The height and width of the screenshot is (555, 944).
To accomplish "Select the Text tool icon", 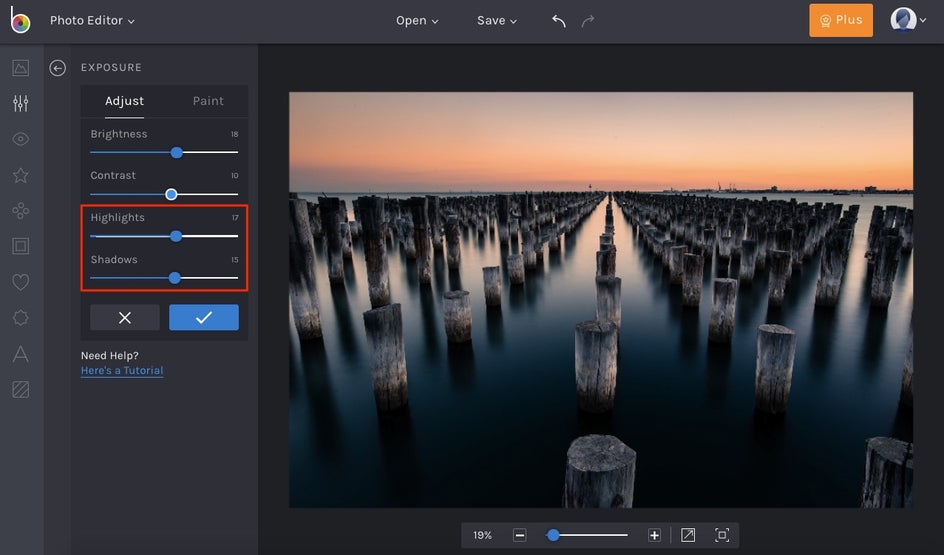I will [x=21, y=353].
